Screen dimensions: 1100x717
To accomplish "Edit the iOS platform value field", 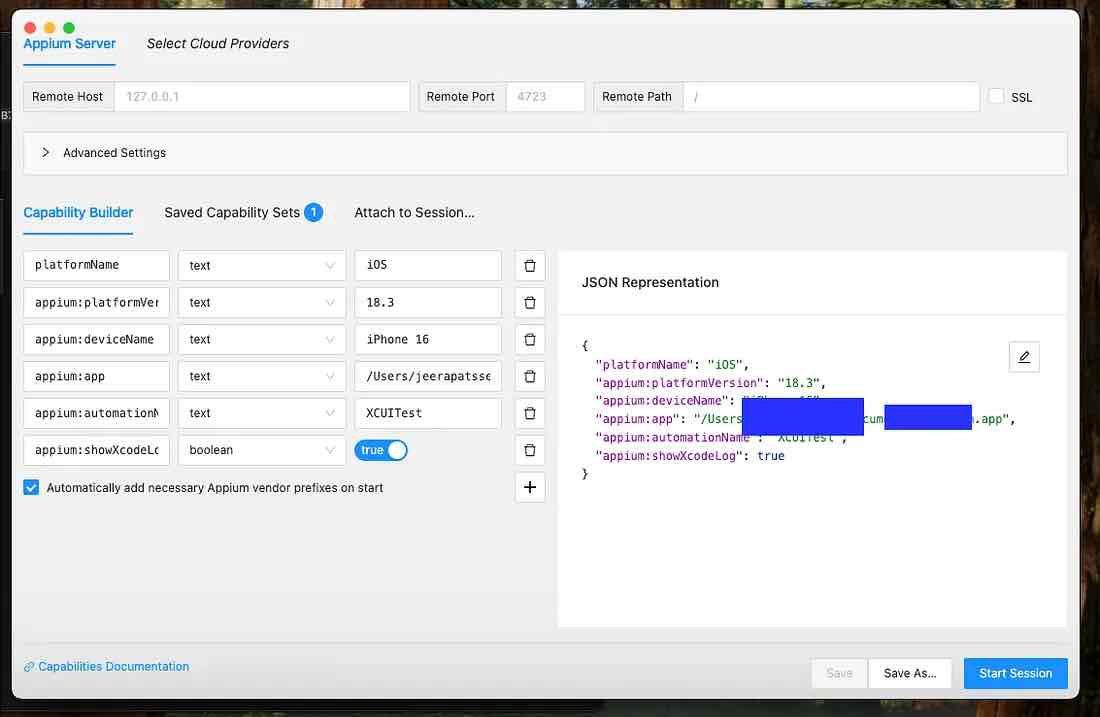I will click(428, 266).
